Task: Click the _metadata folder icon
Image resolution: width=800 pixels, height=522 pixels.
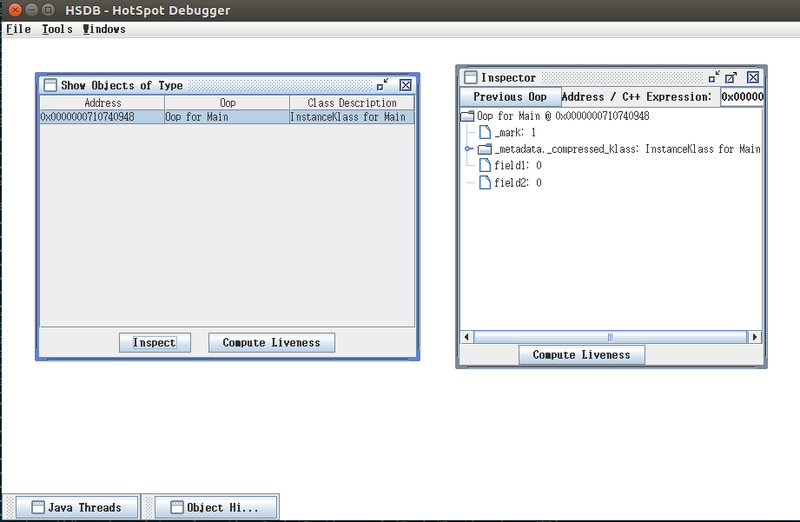Action: [x=485, y=149]
